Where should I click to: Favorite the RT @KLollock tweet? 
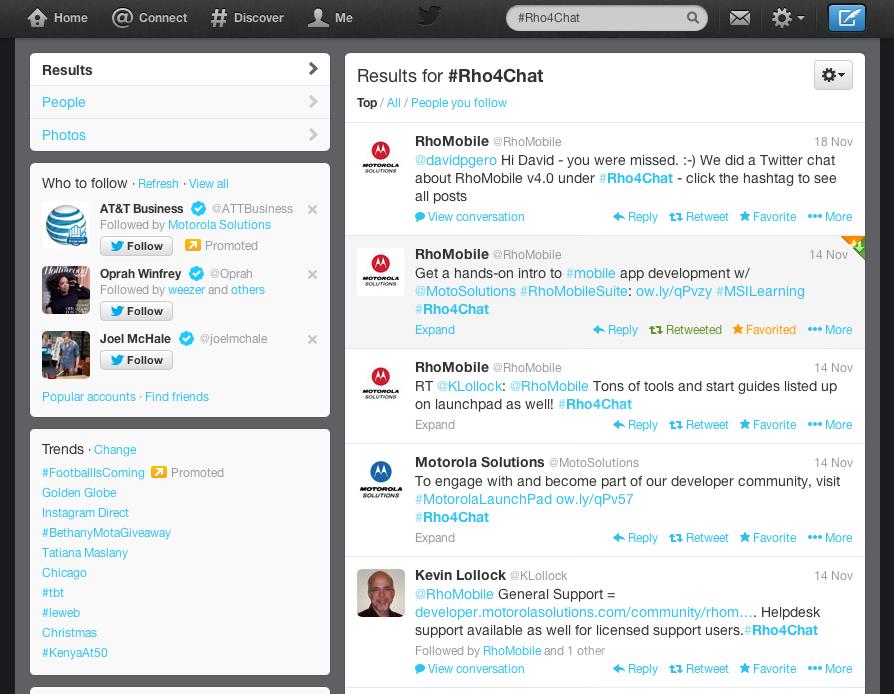tap(767, 425)
